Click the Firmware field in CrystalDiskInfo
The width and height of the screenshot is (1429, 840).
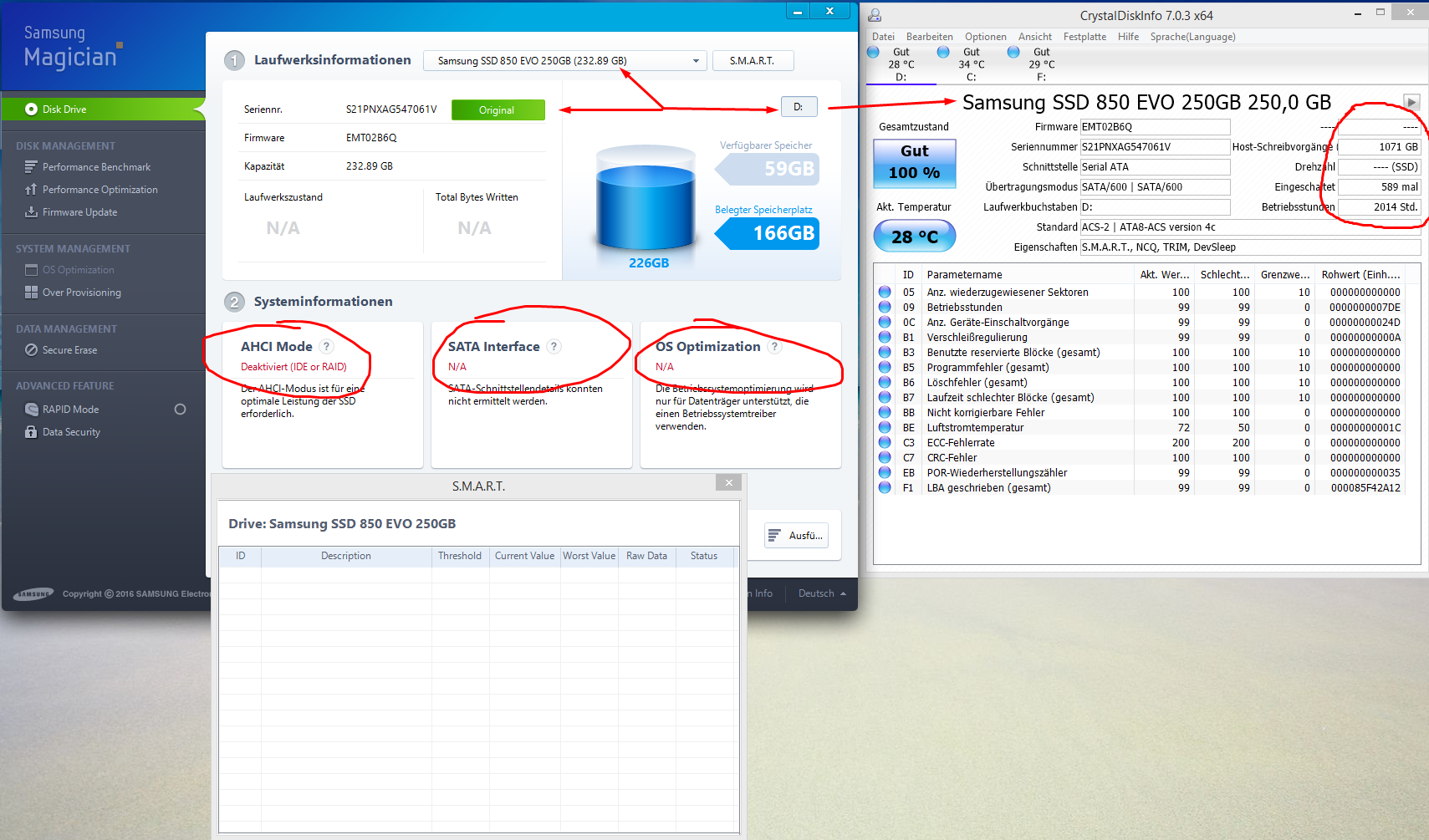(1155, 127)
